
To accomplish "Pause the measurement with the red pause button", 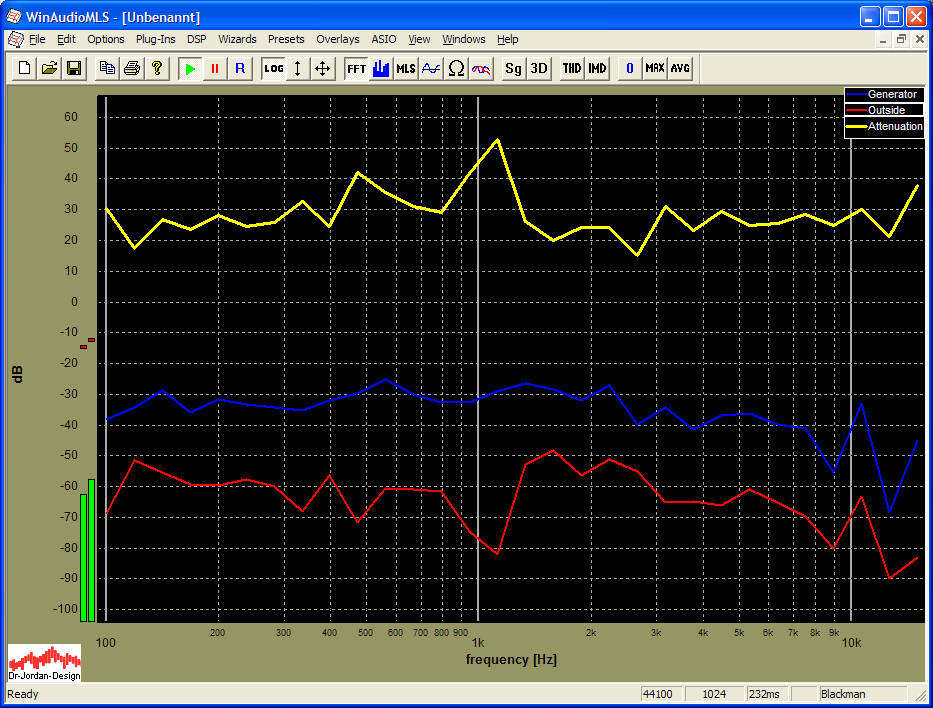I will [214, 68].
